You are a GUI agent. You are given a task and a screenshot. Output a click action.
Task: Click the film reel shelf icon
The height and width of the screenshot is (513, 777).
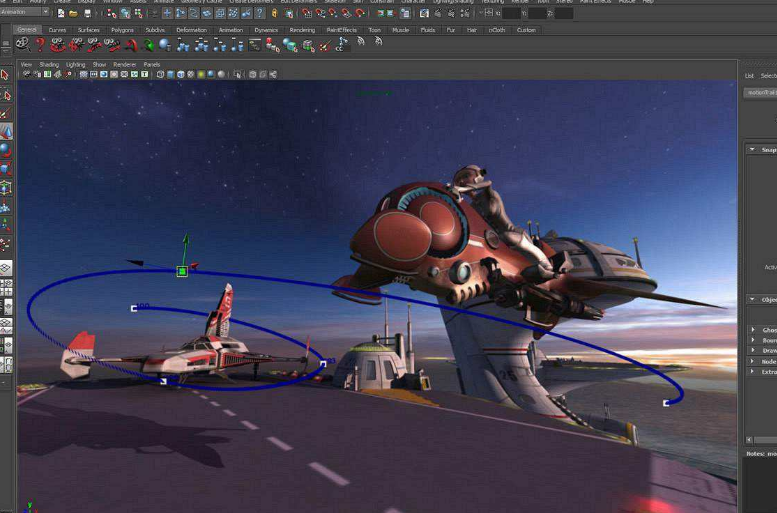point(22,45)
